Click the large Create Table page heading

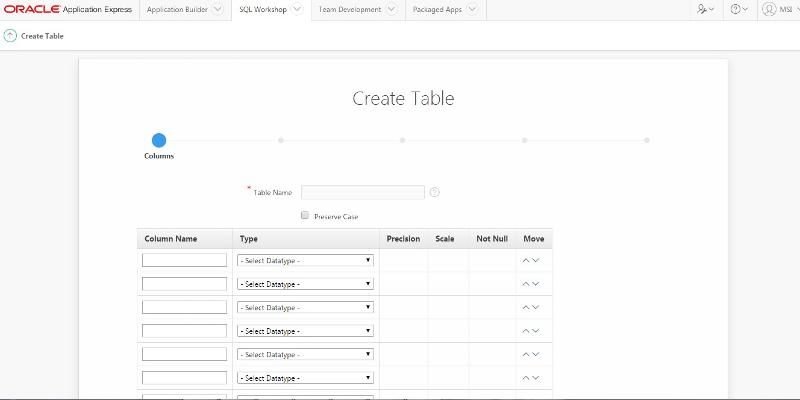coord(403,98)
